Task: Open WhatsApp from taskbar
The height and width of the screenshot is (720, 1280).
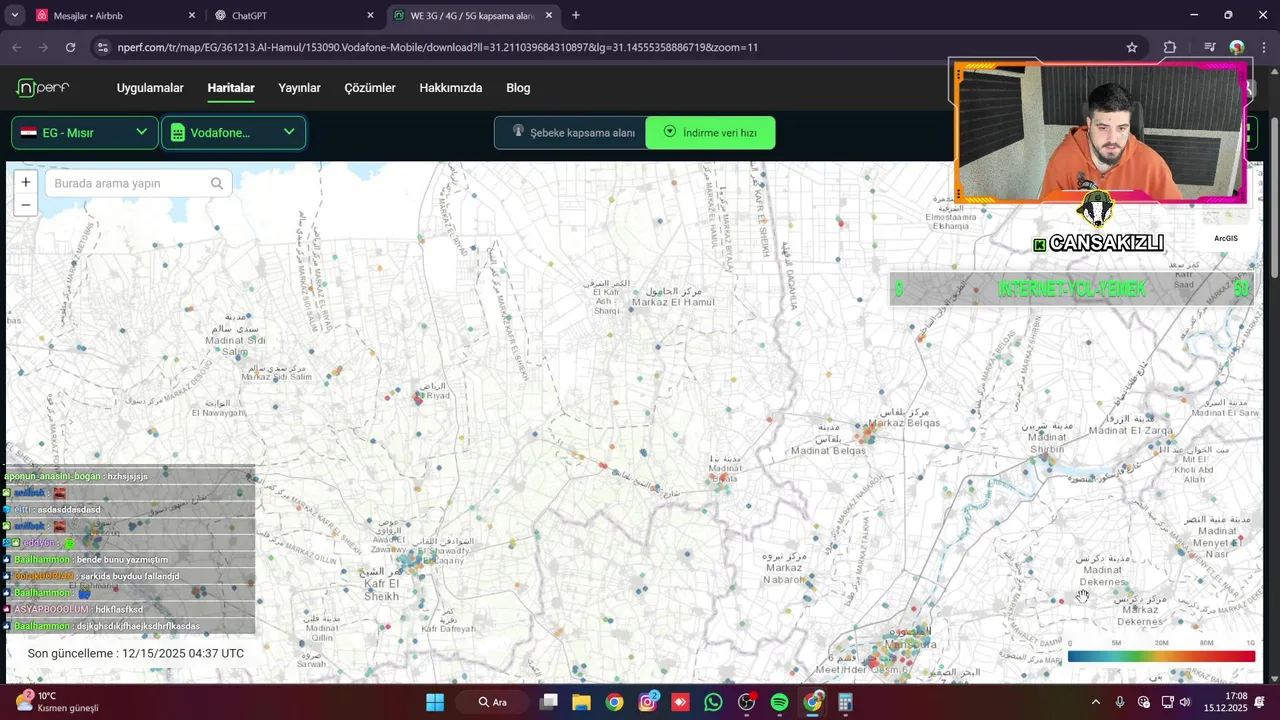Action: [713, 702]
